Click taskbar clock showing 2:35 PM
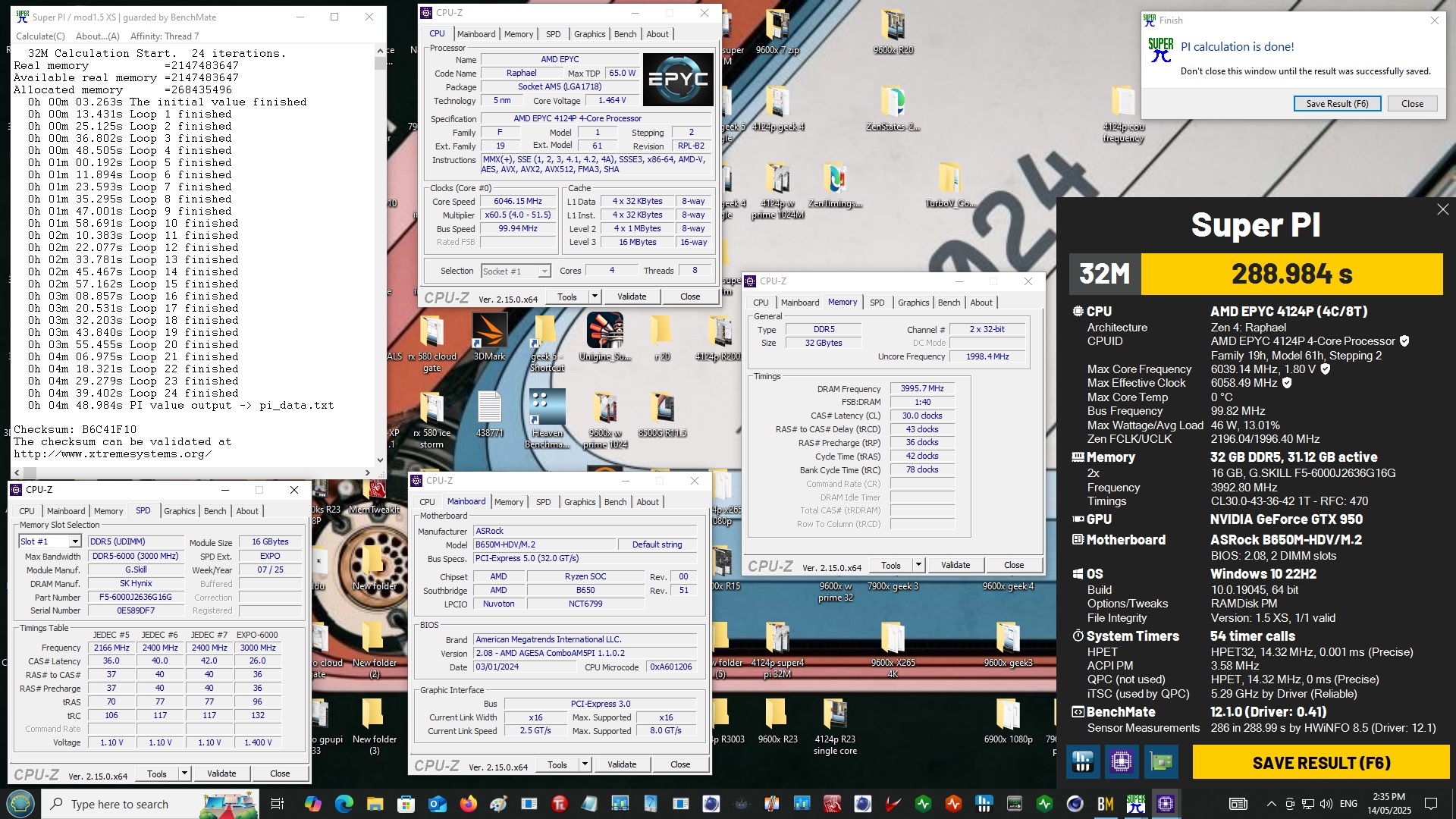The image size is (1456, 819). (x=1389, y=804)
